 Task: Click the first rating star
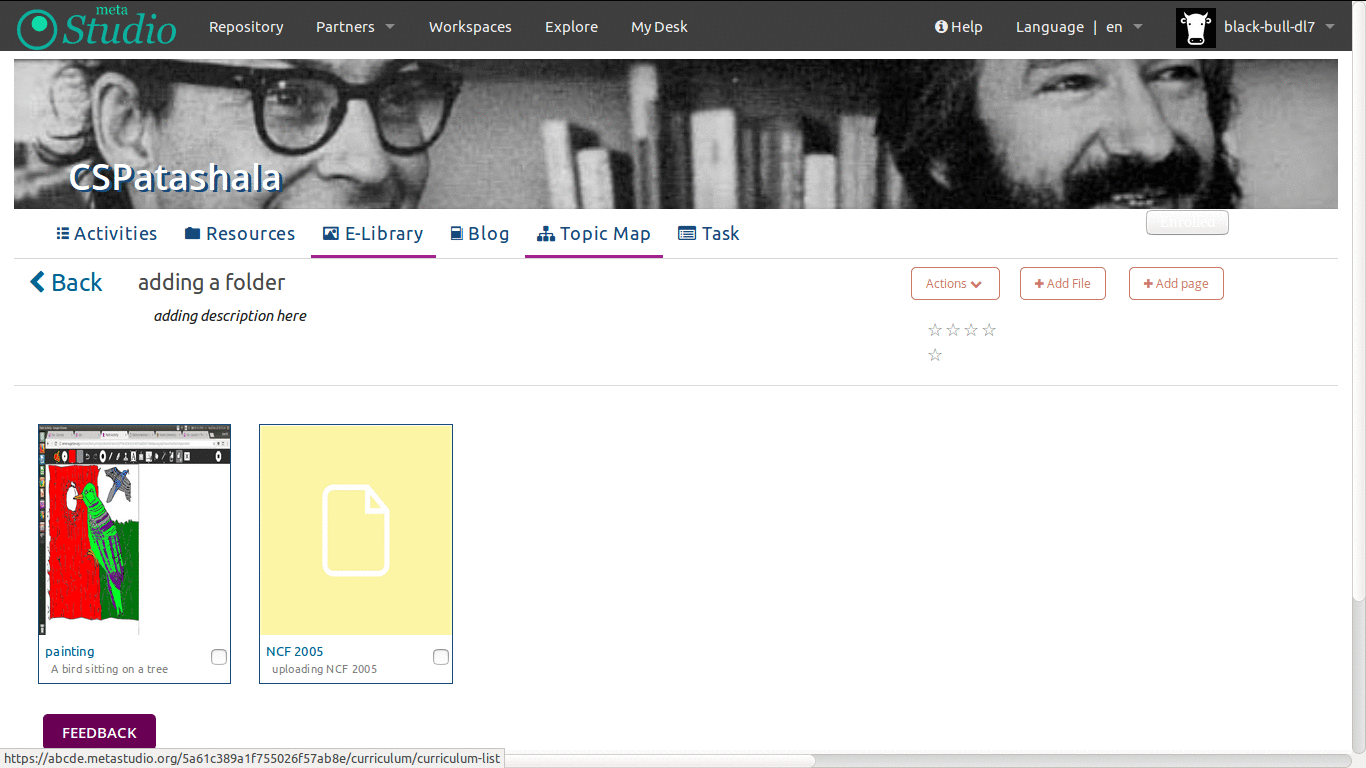tap(935, 330)
